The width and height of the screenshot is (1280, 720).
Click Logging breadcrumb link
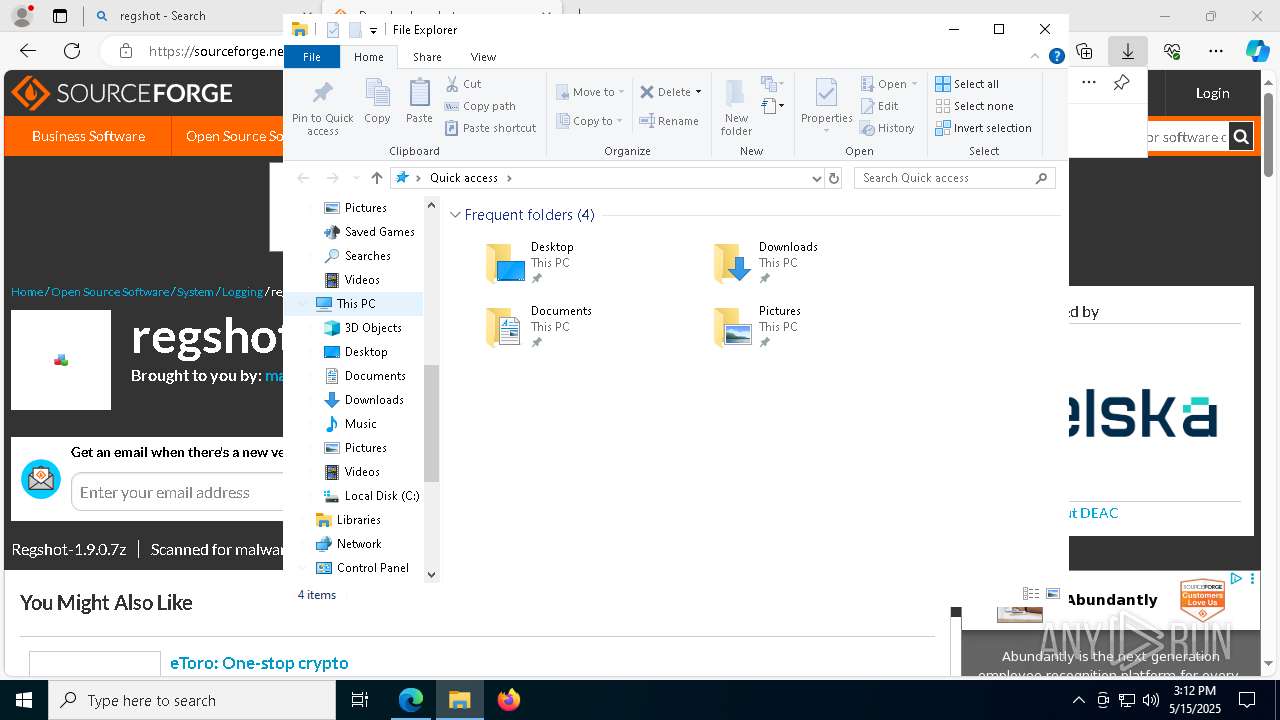pyautogui.click(x=242, y=292)
